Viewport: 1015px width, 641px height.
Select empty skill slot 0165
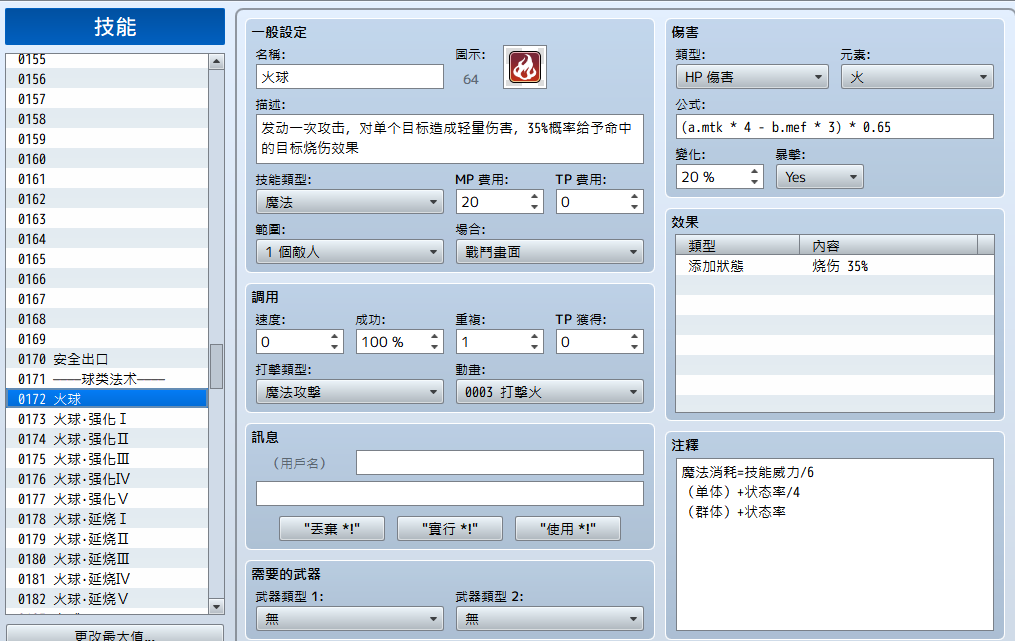point(107,259)
